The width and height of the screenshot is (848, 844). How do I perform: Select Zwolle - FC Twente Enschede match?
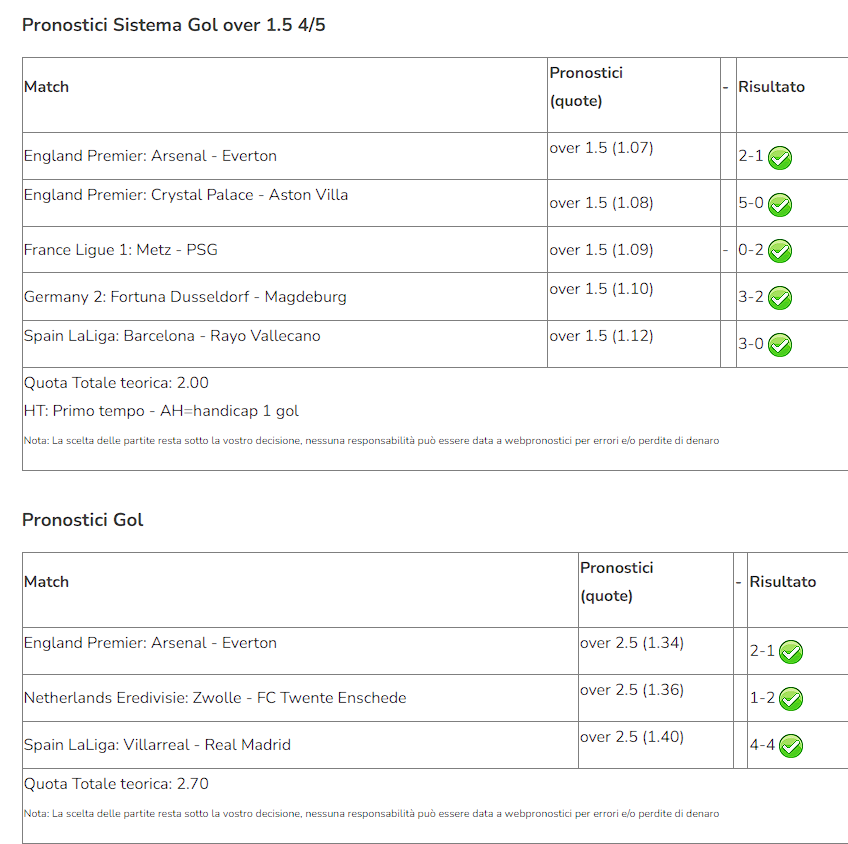click(x=215, y=697)
